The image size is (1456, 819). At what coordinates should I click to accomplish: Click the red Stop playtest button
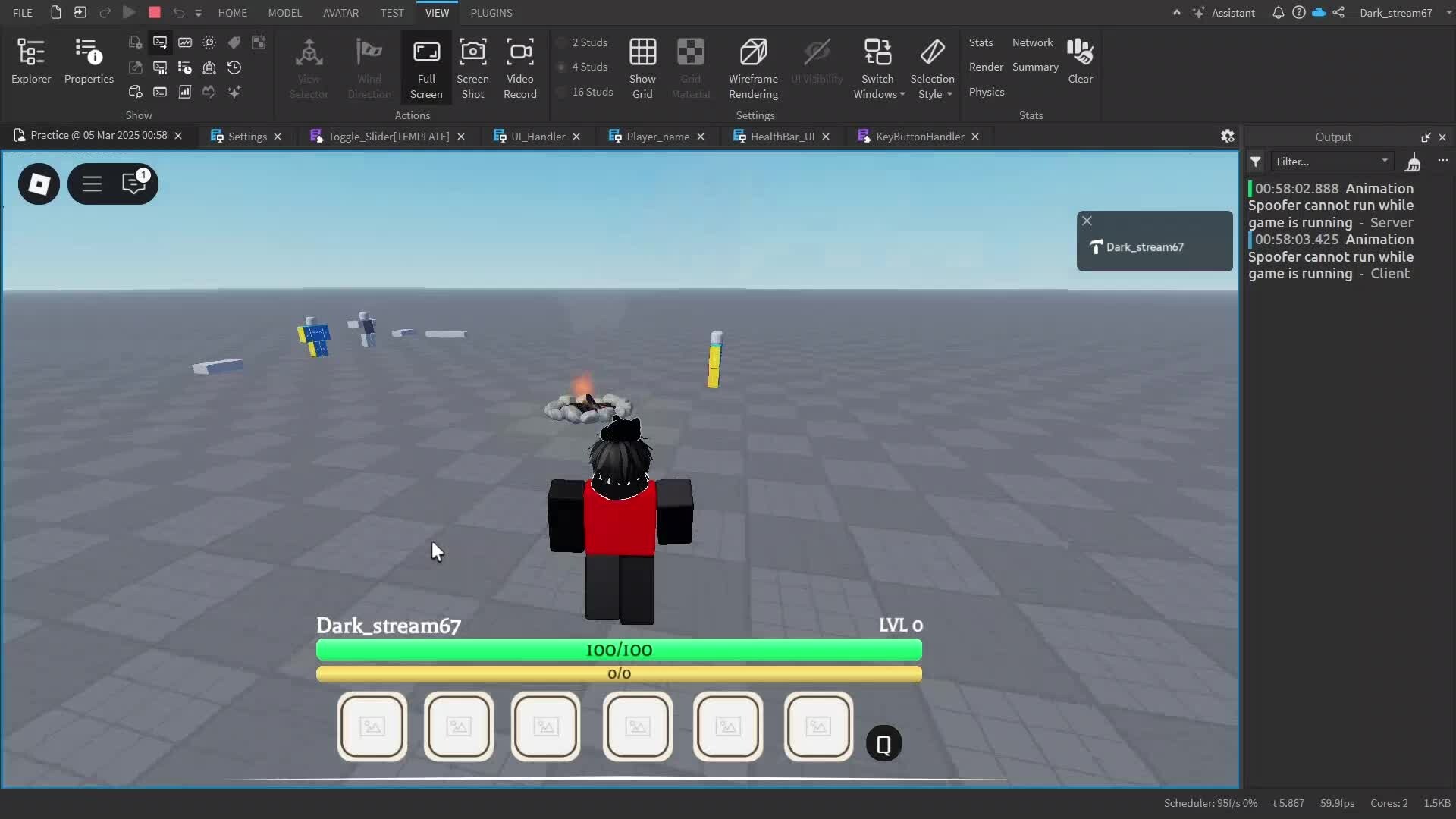155,12
